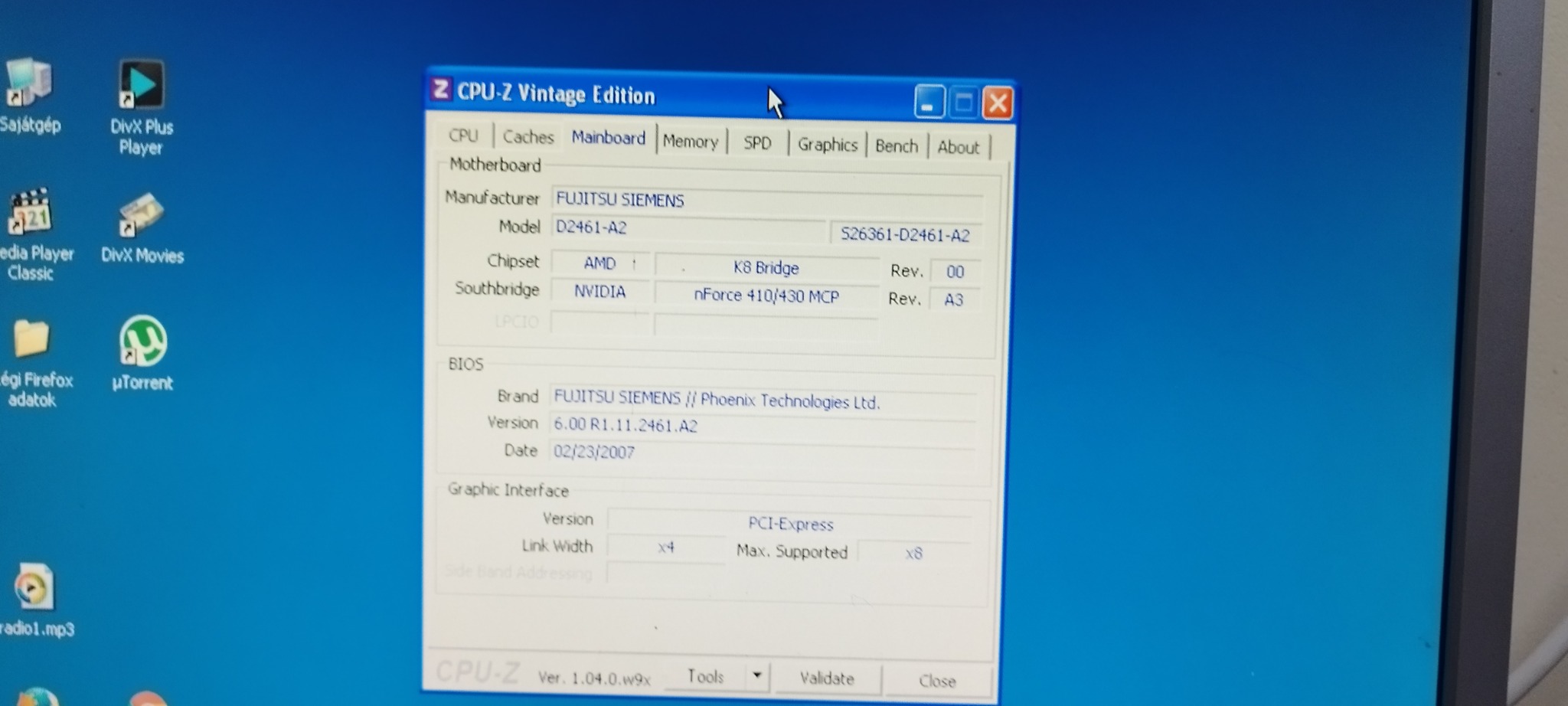This screenshot has width=1568, height=706.
Task: Switch to the CPU tab
Action: (x=463, y=136)
